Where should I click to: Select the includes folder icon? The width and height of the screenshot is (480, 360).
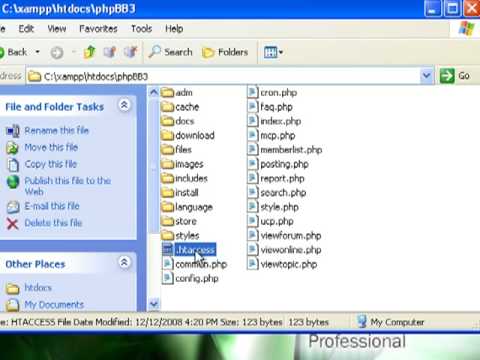click(168, 178)
